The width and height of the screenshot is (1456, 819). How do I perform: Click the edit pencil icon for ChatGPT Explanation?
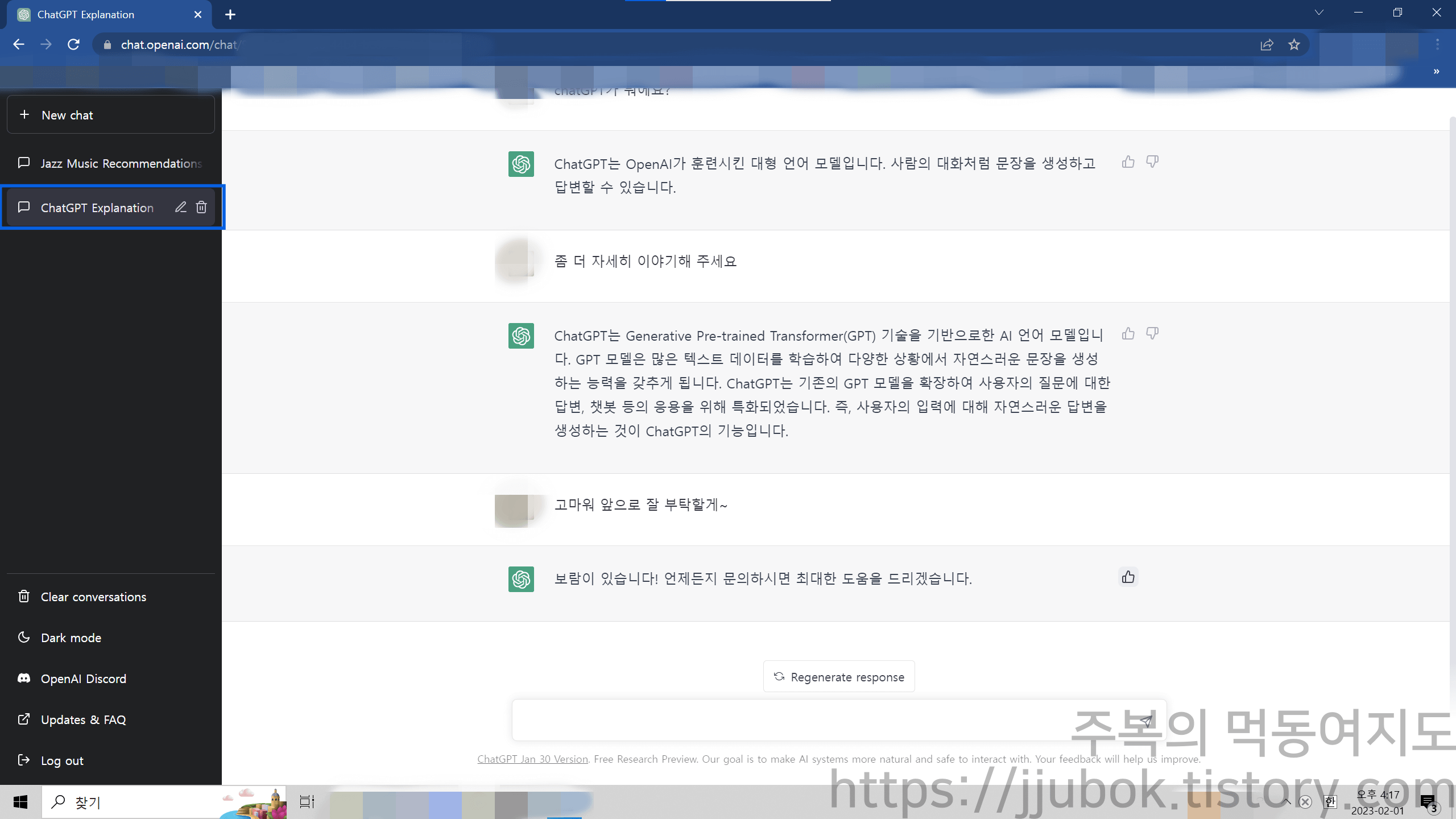181,207
